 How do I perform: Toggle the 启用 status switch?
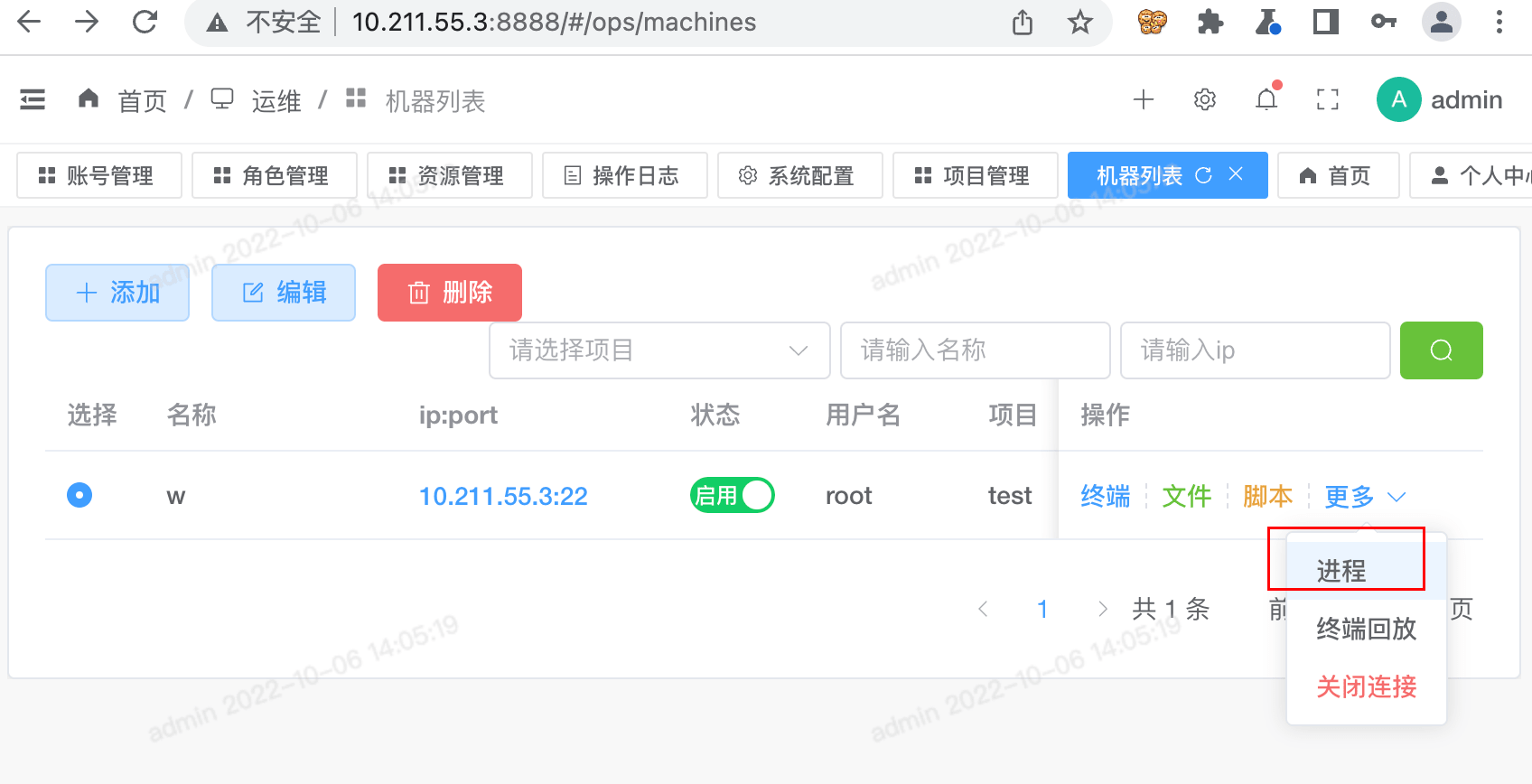click(x=732, y=495)
